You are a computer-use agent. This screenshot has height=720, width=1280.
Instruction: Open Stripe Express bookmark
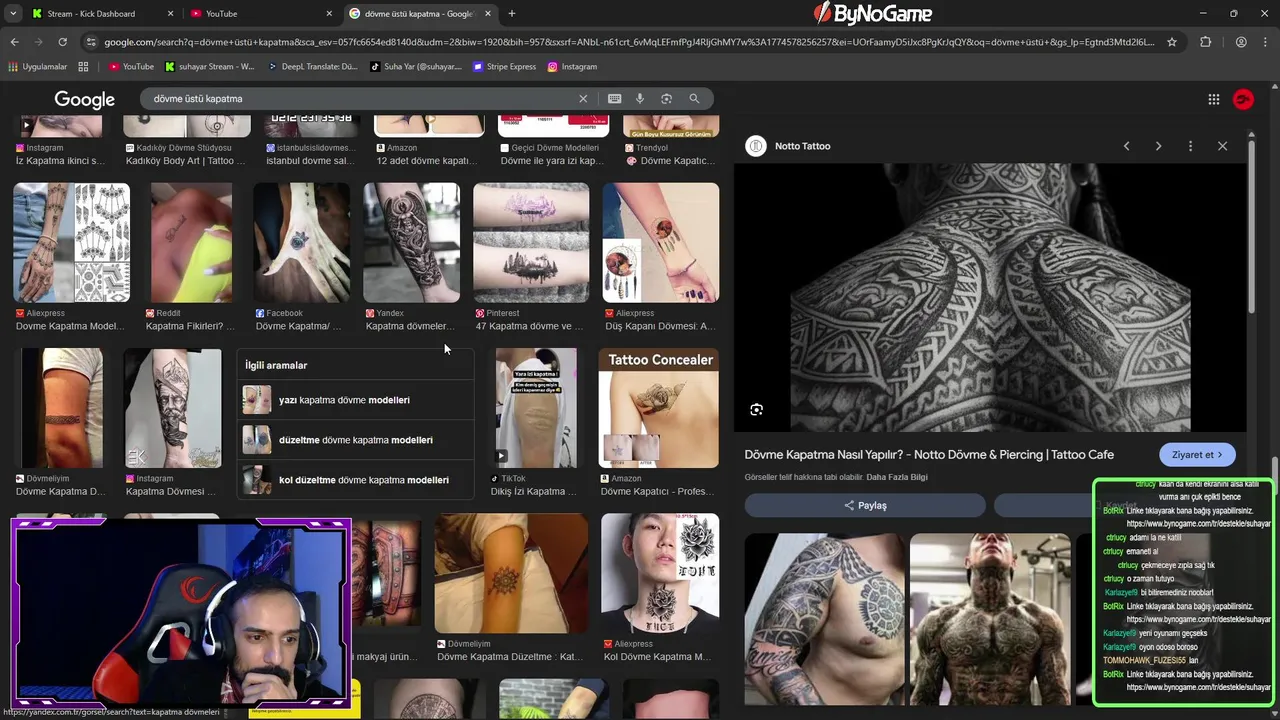505,67
